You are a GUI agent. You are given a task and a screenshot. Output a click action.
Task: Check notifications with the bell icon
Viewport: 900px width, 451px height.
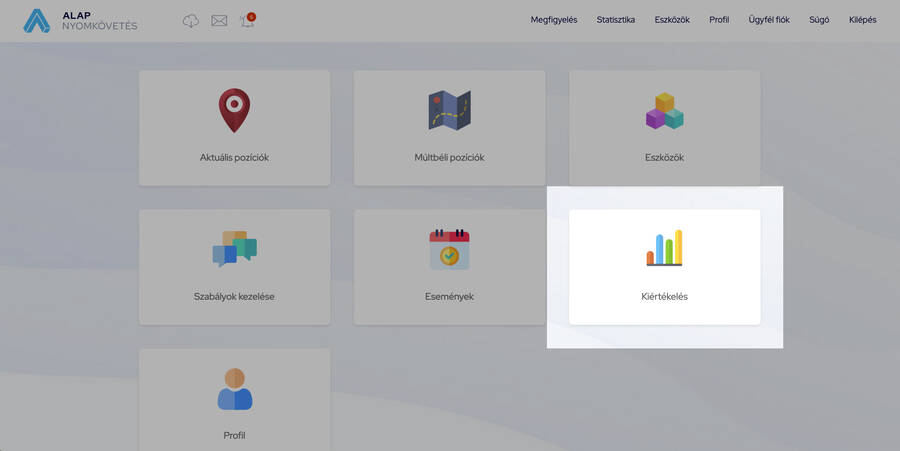click(247, 20)
